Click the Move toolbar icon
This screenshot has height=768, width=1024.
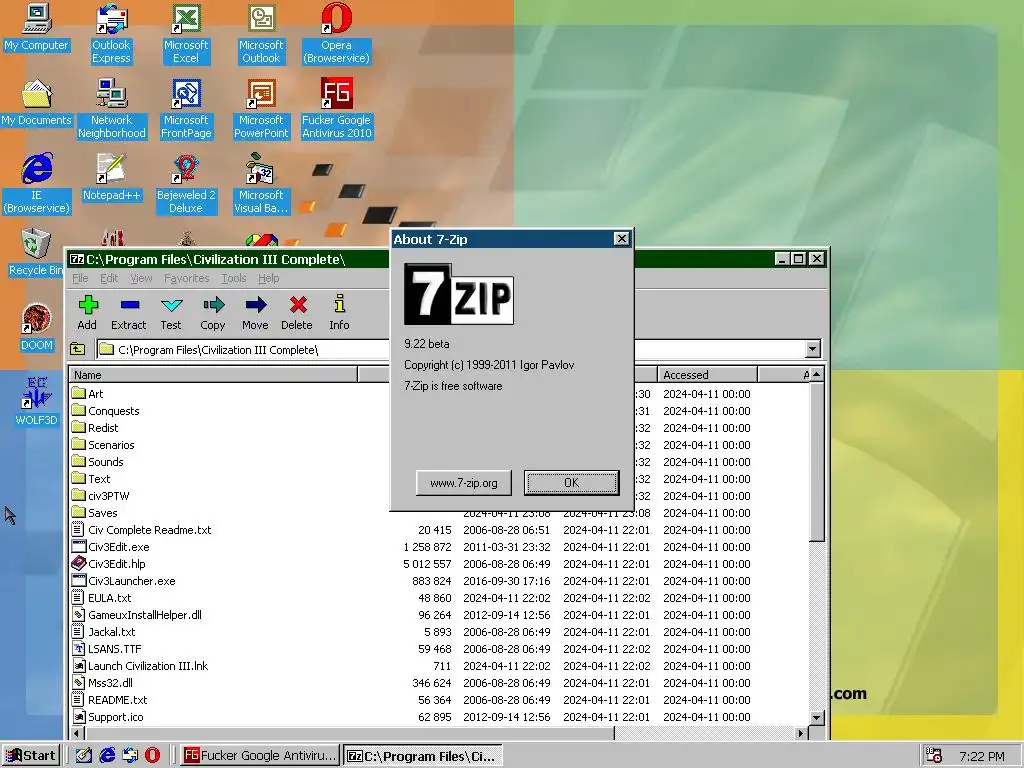pyautogui.click(x=255, y=313)
